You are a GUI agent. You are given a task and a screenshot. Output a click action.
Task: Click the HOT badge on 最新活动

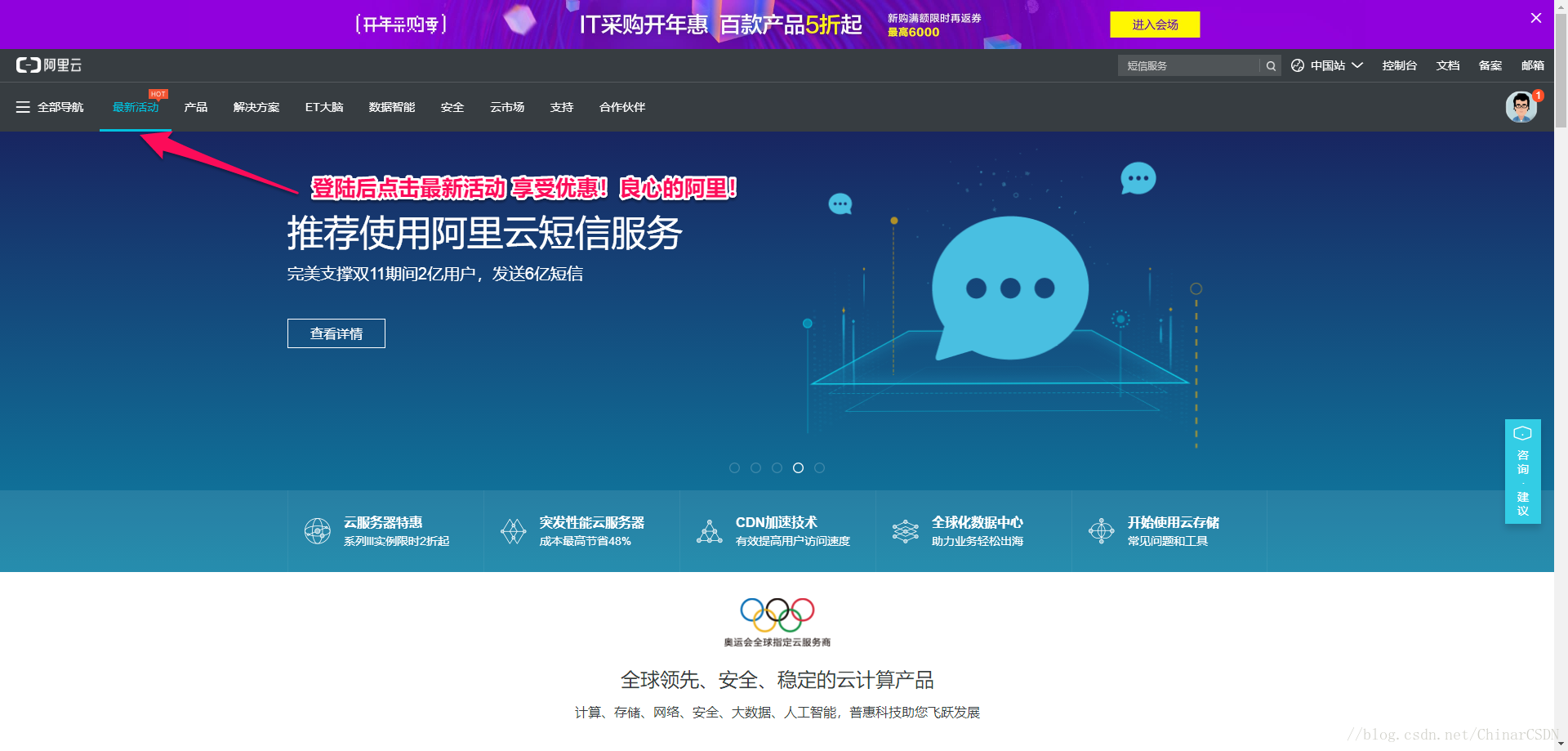point(158,94)
